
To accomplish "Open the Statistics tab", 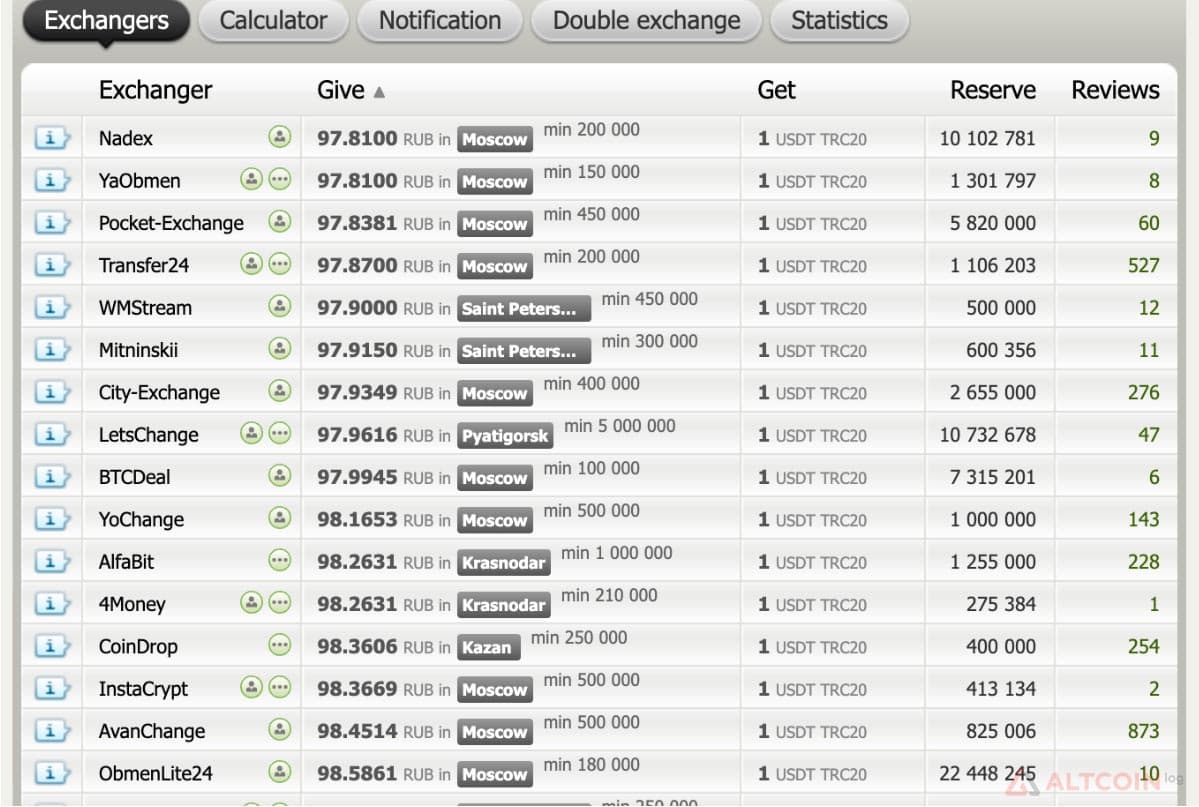I will coord(840,21).
